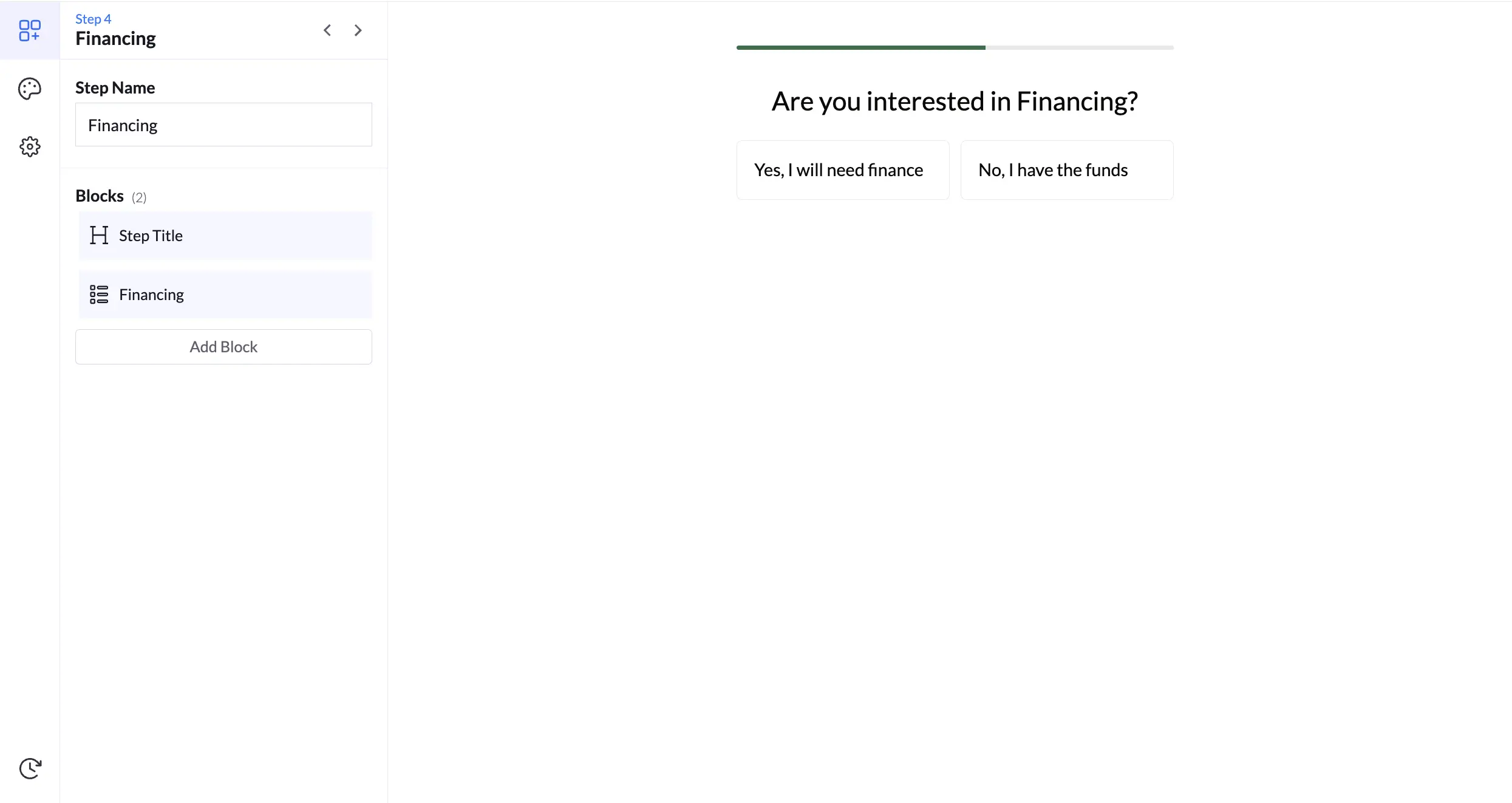Screen dimensions: 1512x803
Task: Click the form progress bar
Action: [955, 47]
